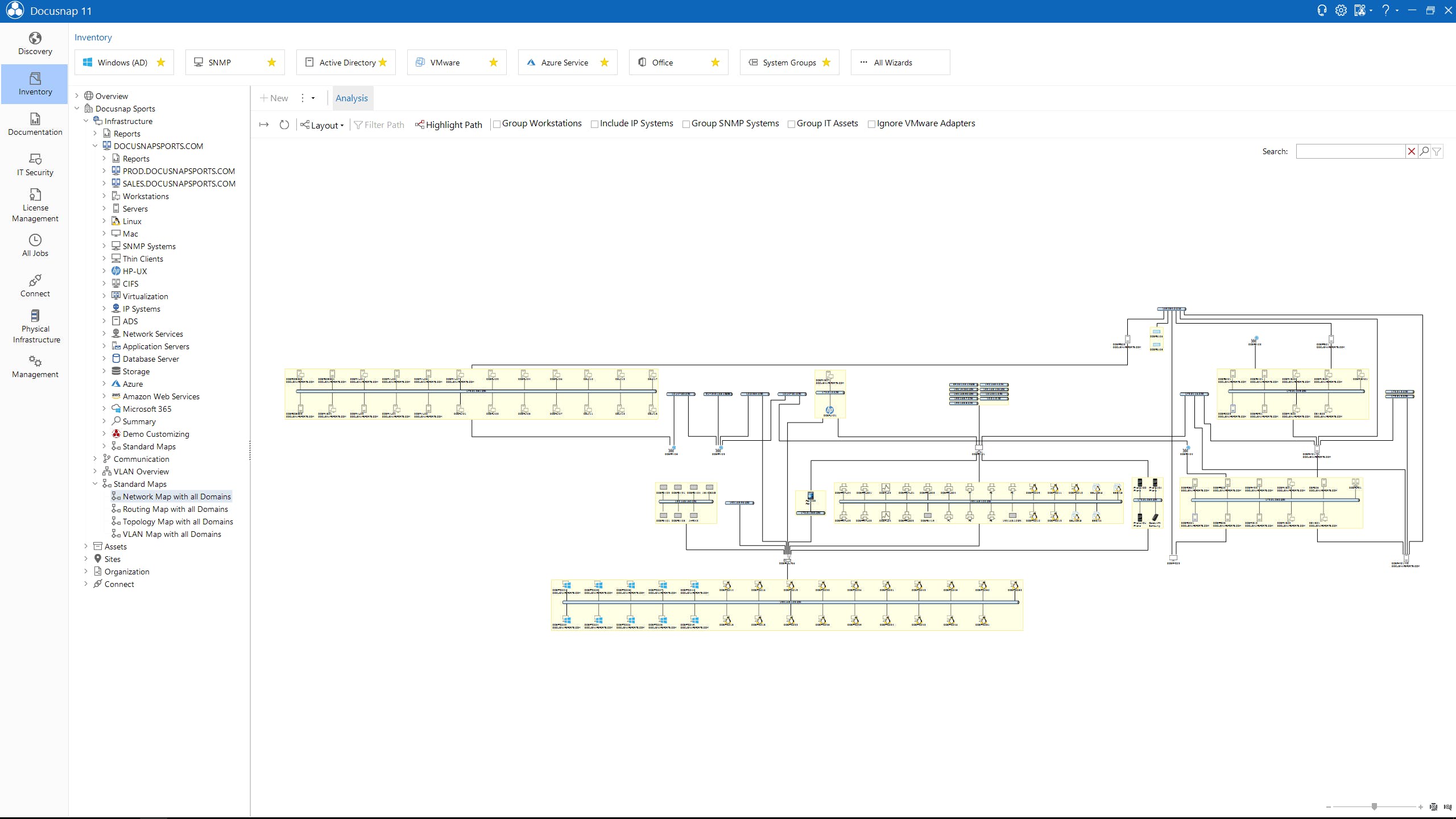Screen dimensions: 1456x819
Task: Open the settings gear in title bar
Action: (1341, 11)
